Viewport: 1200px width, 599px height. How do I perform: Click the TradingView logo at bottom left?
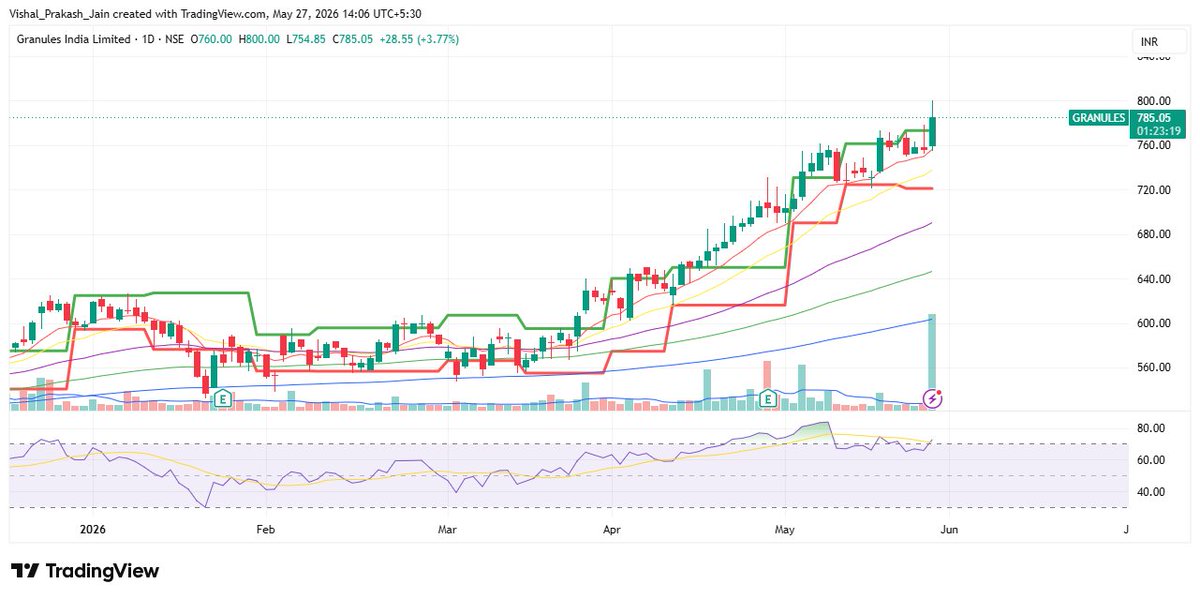point(84,571)
